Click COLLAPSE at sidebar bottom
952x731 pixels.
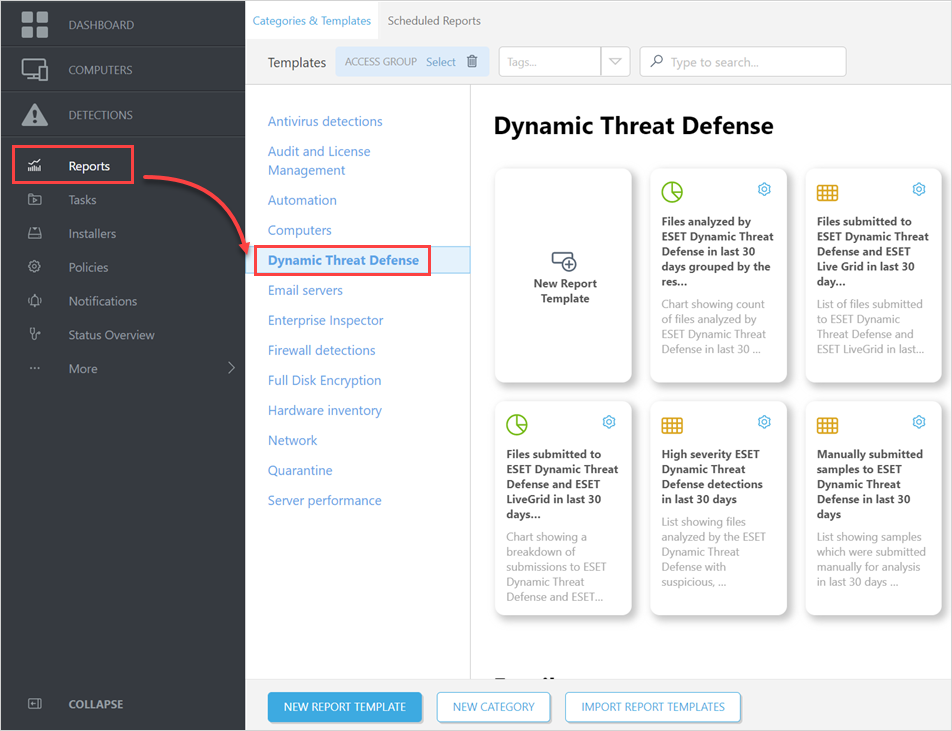pyautogui.click(x=95, y=704)
